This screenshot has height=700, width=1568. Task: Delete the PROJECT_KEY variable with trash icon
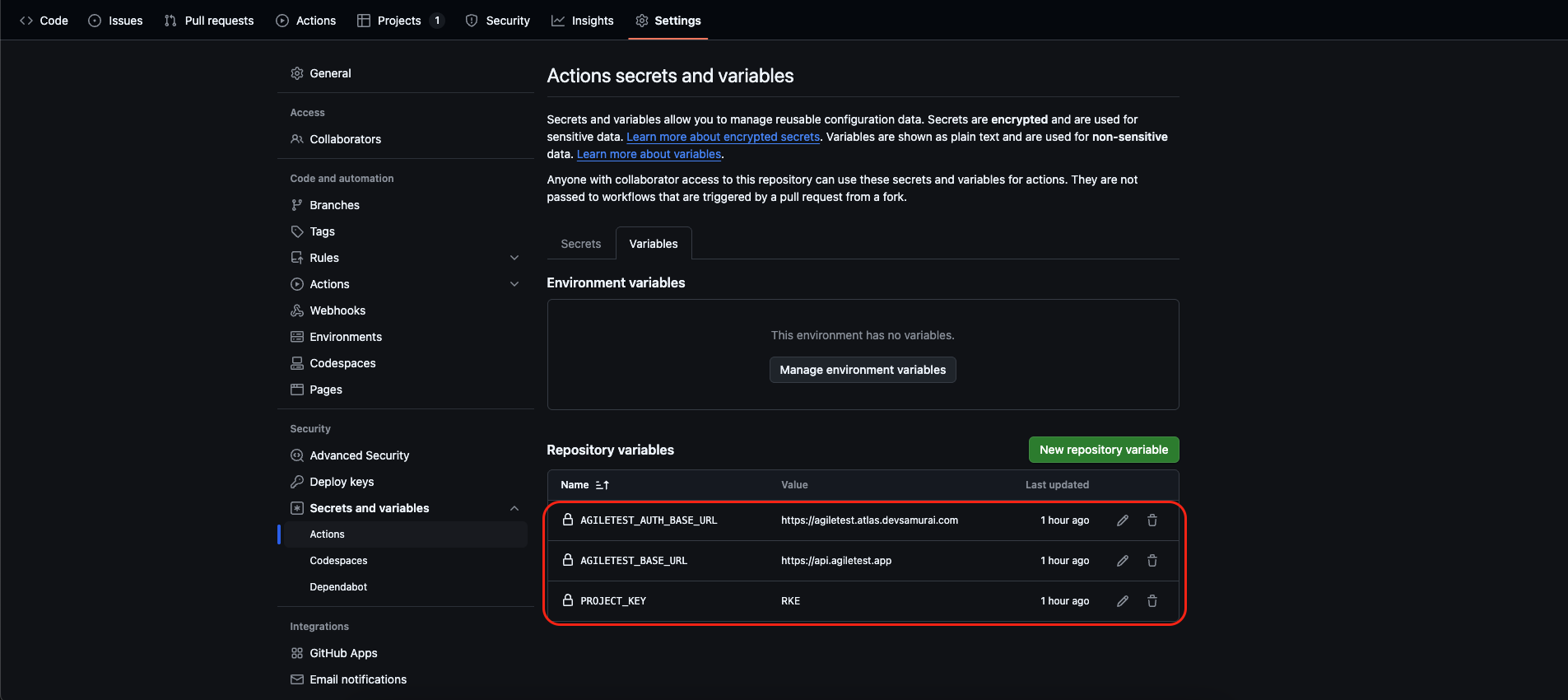(x=1152, y=601)
